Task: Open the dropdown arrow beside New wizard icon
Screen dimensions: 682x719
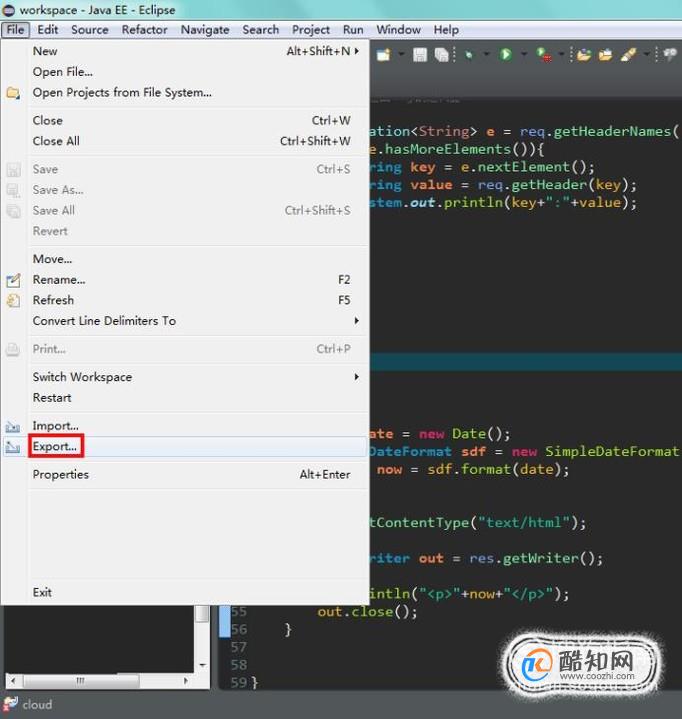Action: coord(401,54)
